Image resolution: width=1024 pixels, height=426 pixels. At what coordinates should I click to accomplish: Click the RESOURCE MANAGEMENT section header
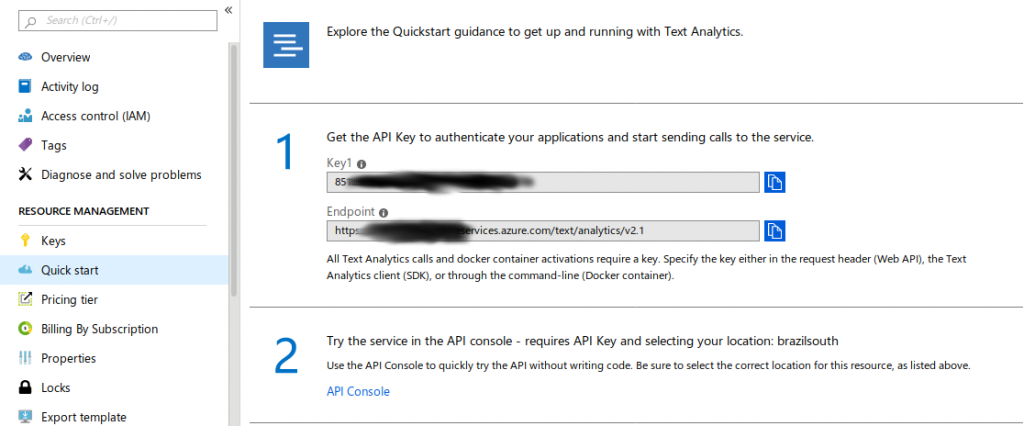(x=84, y=211)
